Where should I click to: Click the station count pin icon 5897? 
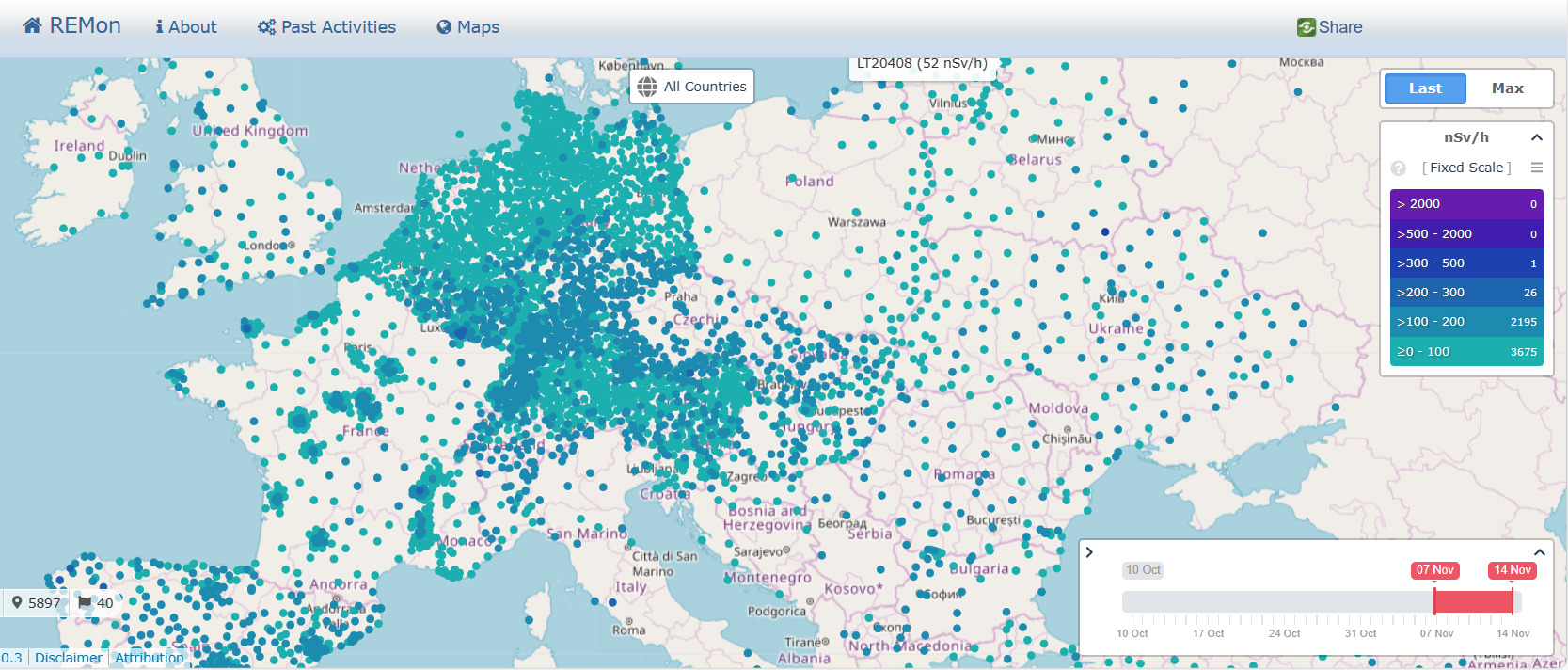pyautogui.click(x=17, y=603)
